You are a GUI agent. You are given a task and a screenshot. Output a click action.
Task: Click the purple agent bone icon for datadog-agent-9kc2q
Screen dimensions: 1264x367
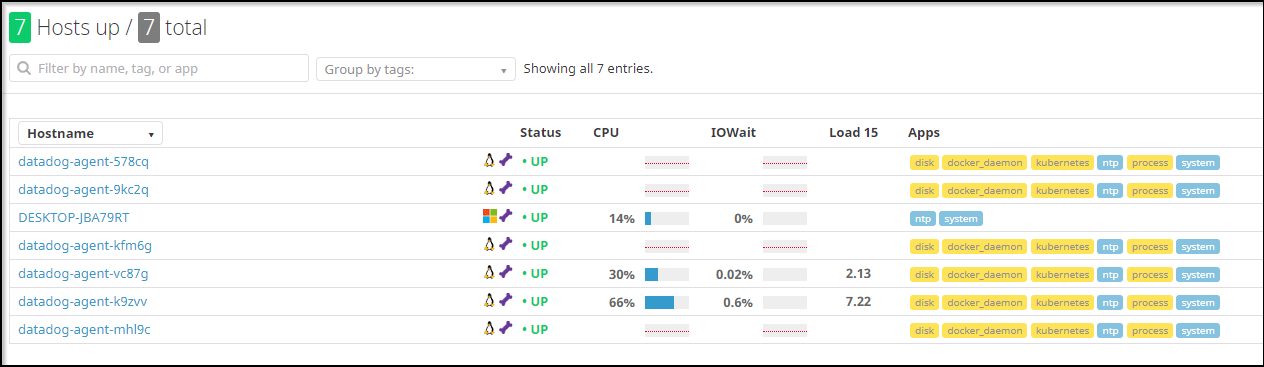pyautogui.click(x=506, y=188)
